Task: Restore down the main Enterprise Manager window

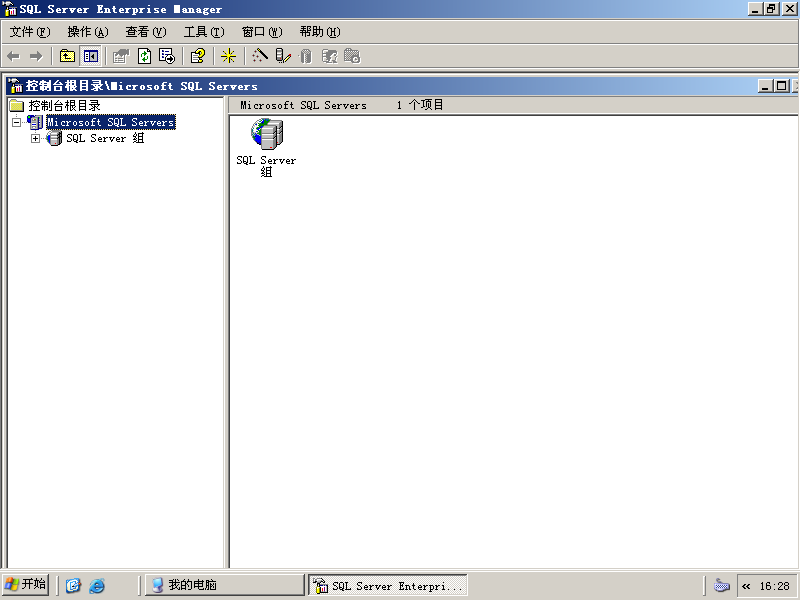Action: (x=772, y=9)
